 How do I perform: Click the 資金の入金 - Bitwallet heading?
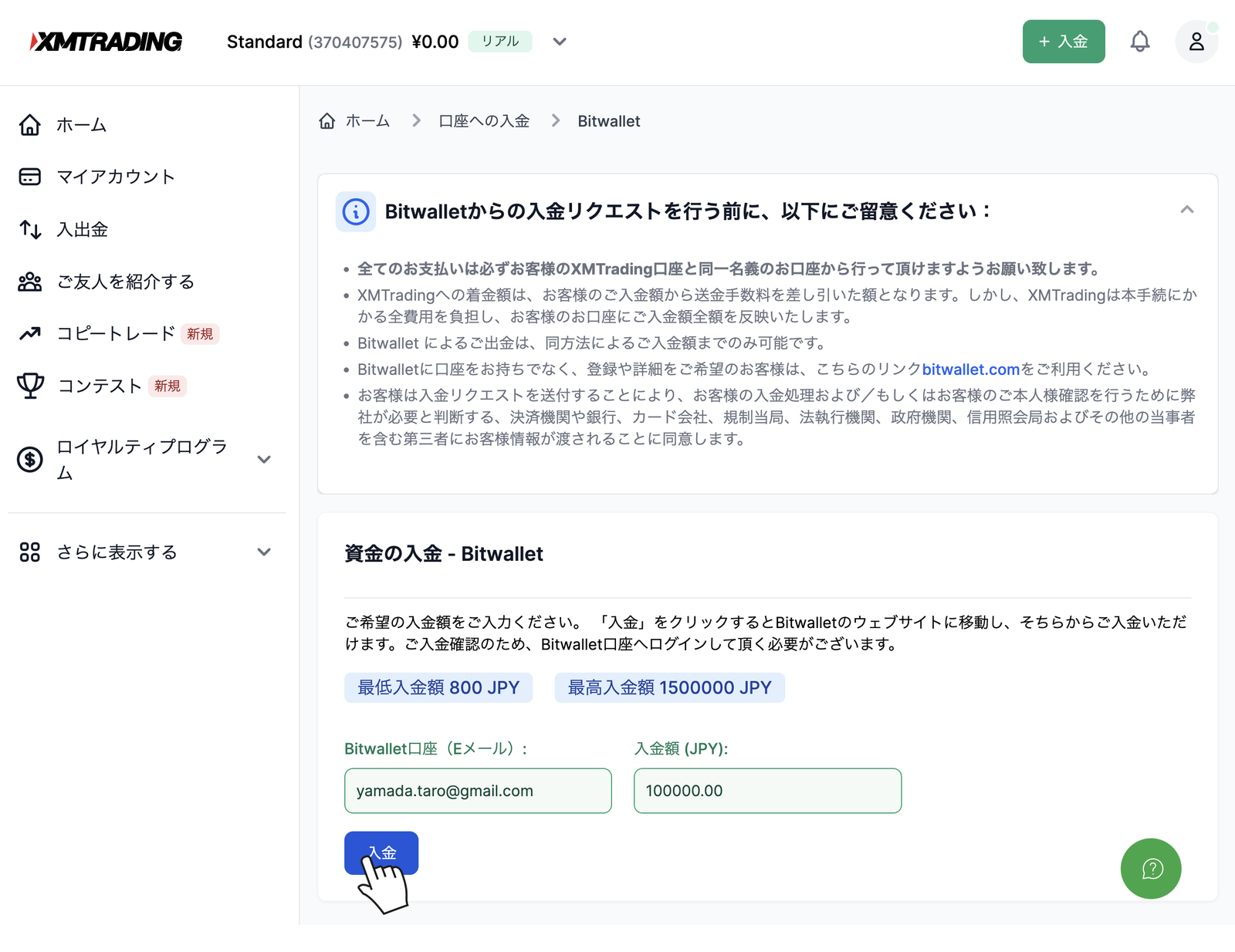[x=444, y=554]
